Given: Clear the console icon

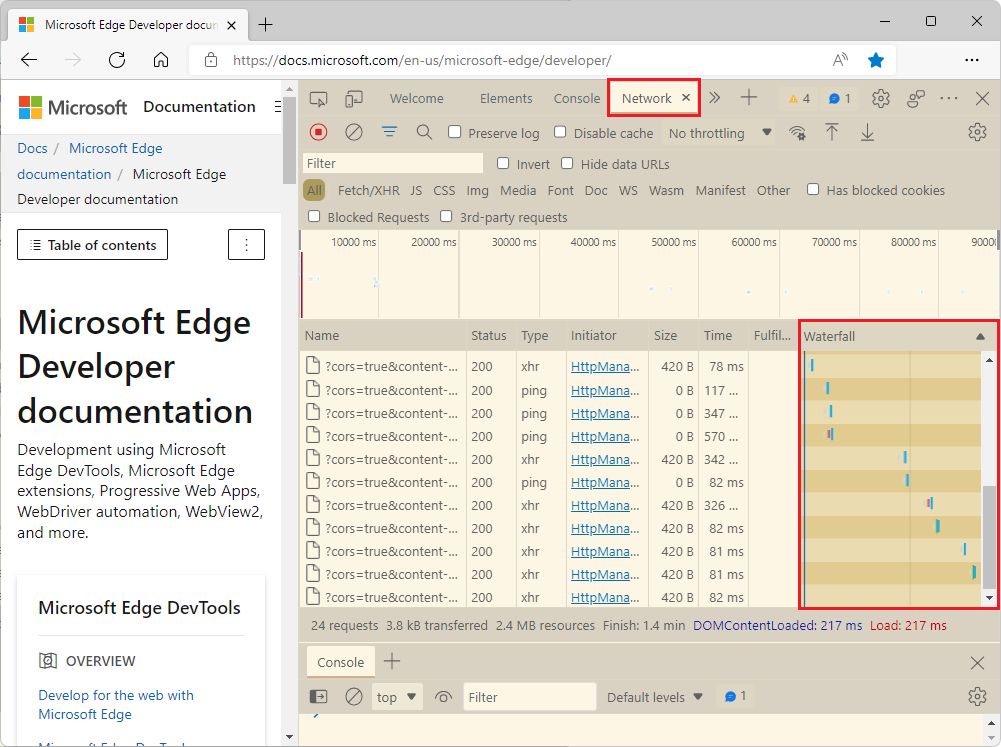Looking at the screenshot, I should 354,697.
